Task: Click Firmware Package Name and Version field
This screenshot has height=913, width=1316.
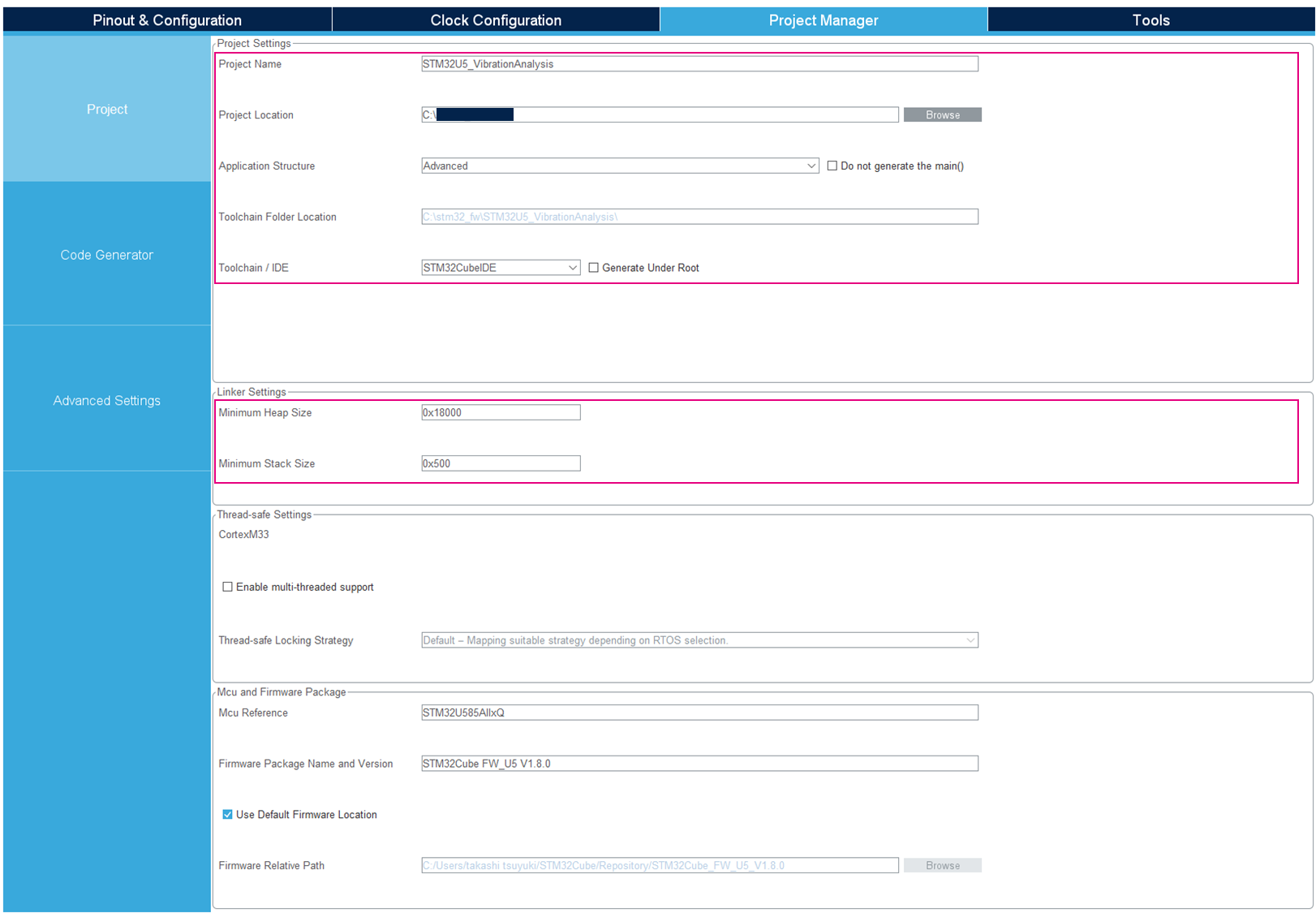Action: (699, 764)
